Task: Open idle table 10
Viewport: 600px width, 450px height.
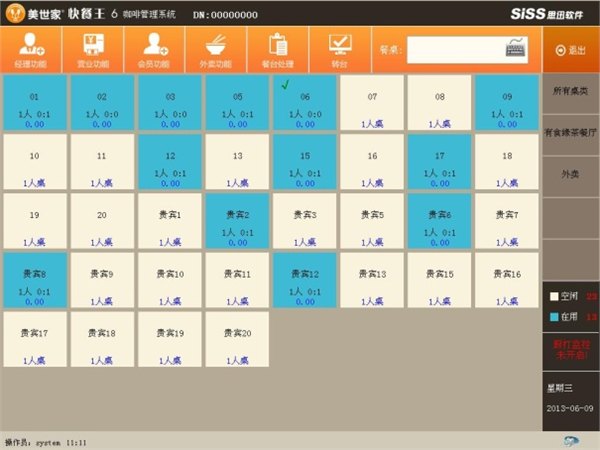Action: [35, 162]
